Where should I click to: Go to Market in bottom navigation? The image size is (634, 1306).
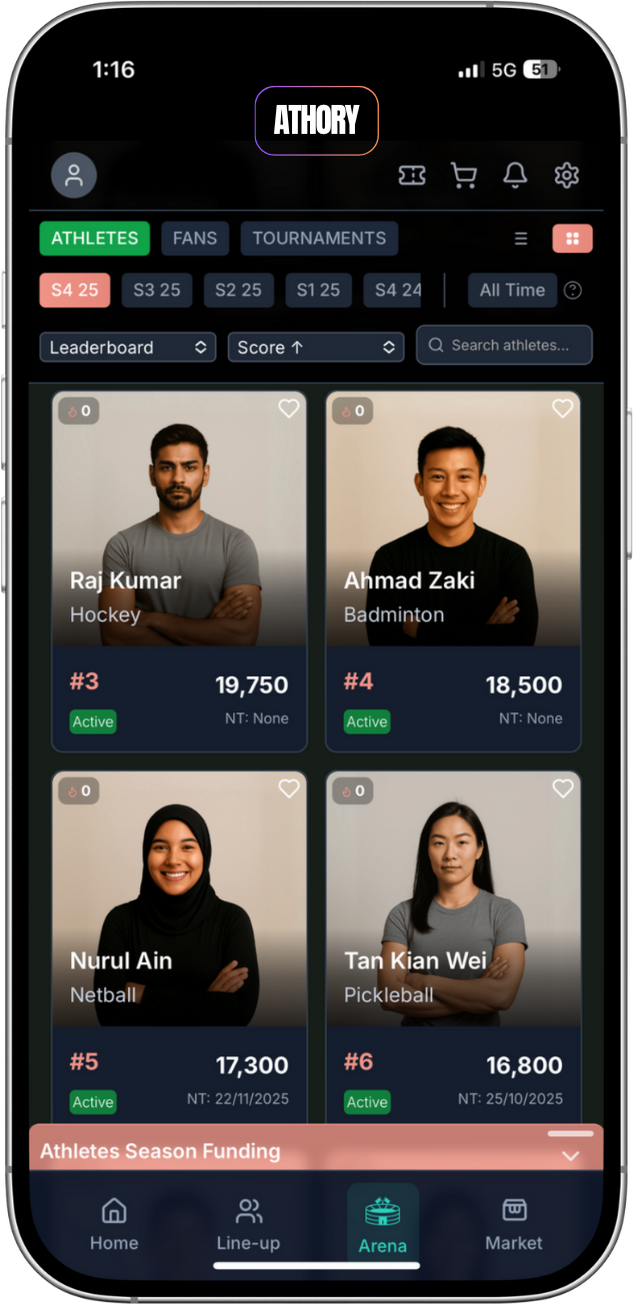click(x=514, y=1225)
